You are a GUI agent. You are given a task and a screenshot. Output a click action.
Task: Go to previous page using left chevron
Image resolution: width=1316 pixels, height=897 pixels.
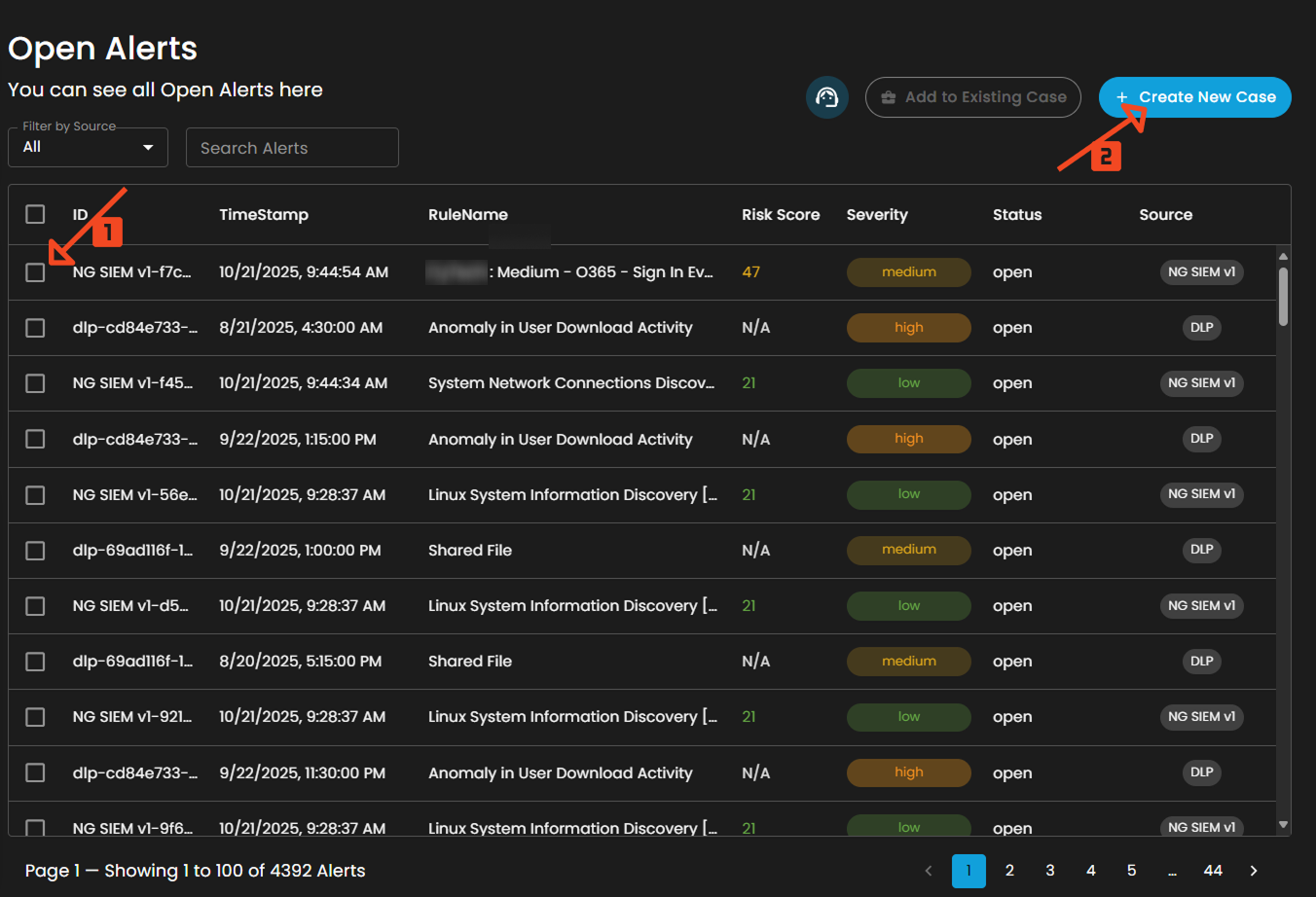pyautogui.click(x=928, y=871)
